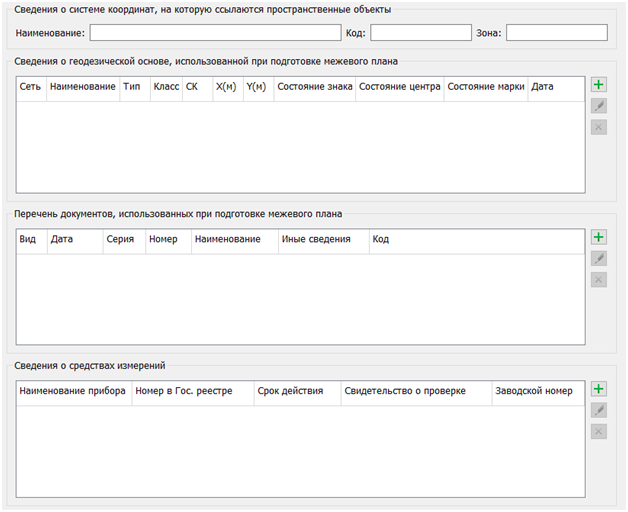Sort documents by Серия column
Image resolution: width=628 pixels, height=512 pixels.
(120, 240)
